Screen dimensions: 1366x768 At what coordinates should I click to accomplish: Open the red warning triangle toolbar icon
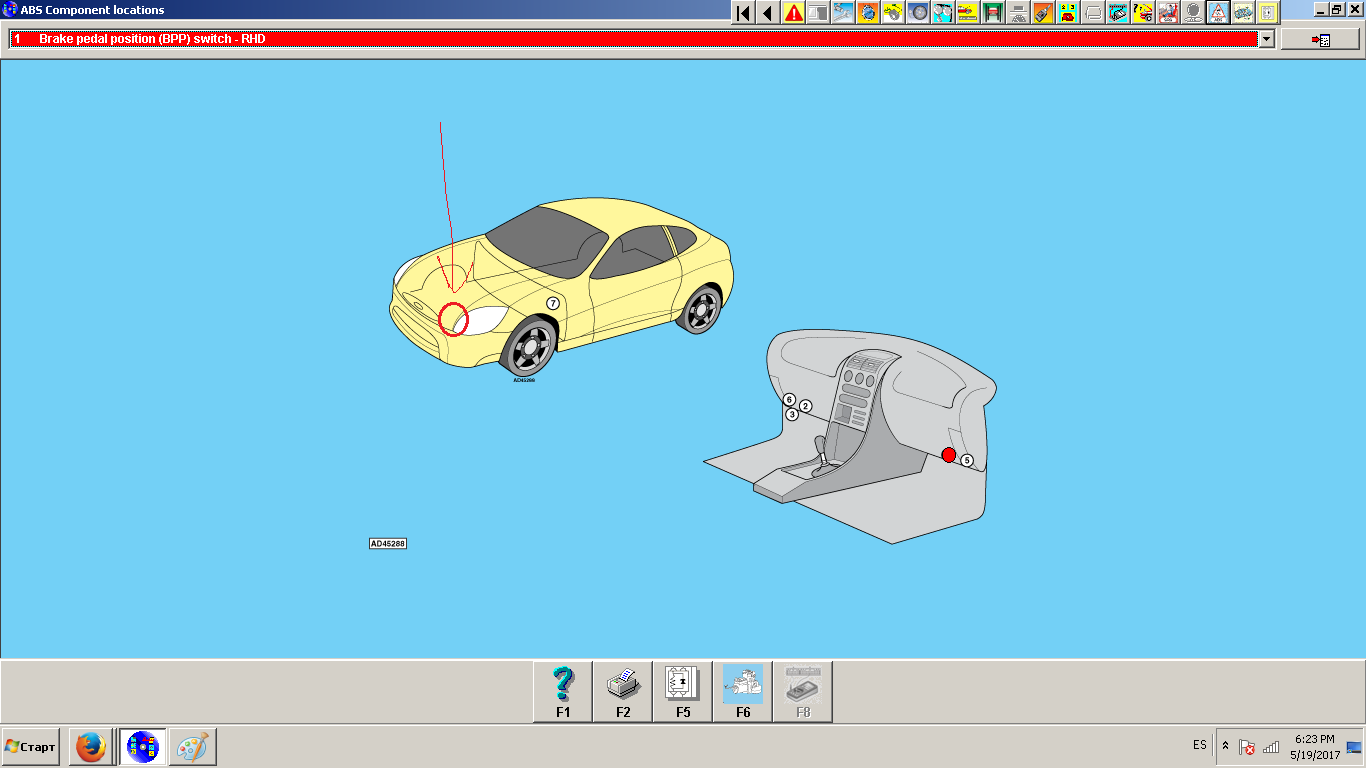coord(794,13)
